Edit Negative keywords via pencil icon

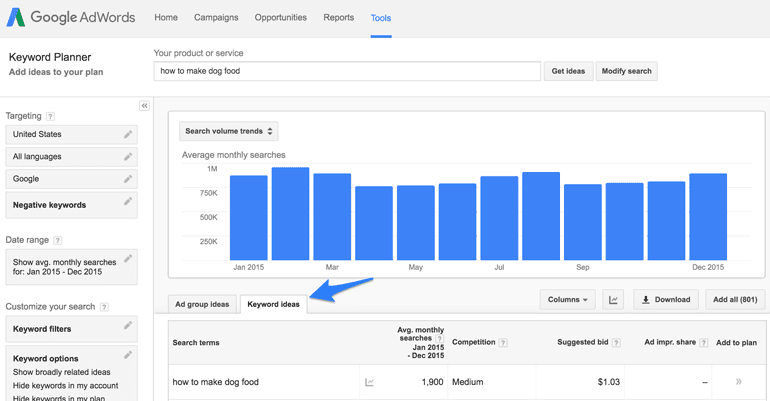[x=128, y=201]
